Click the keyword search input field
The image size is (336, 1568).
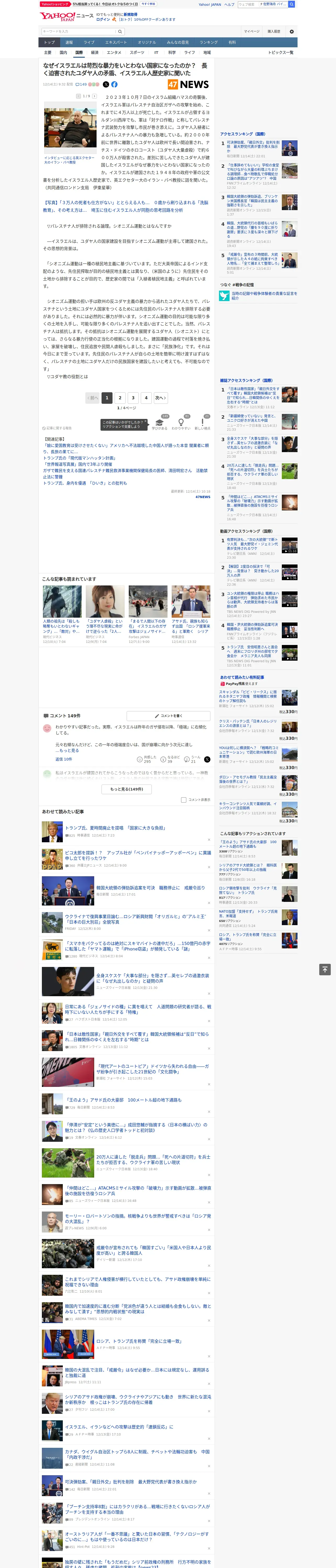tap(79, 32)
